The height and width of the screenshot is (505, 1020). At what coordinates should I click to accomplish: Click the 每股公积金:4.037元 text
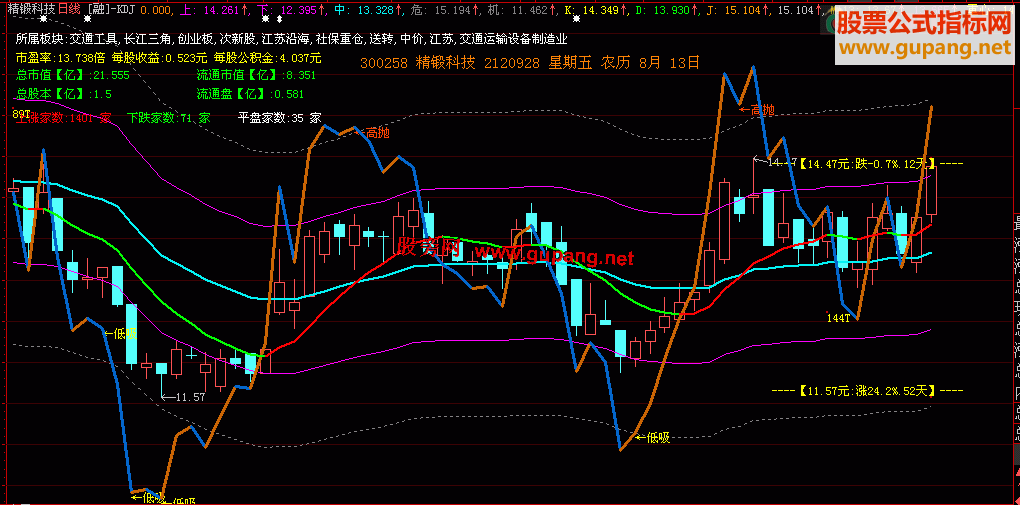(267, 57)
